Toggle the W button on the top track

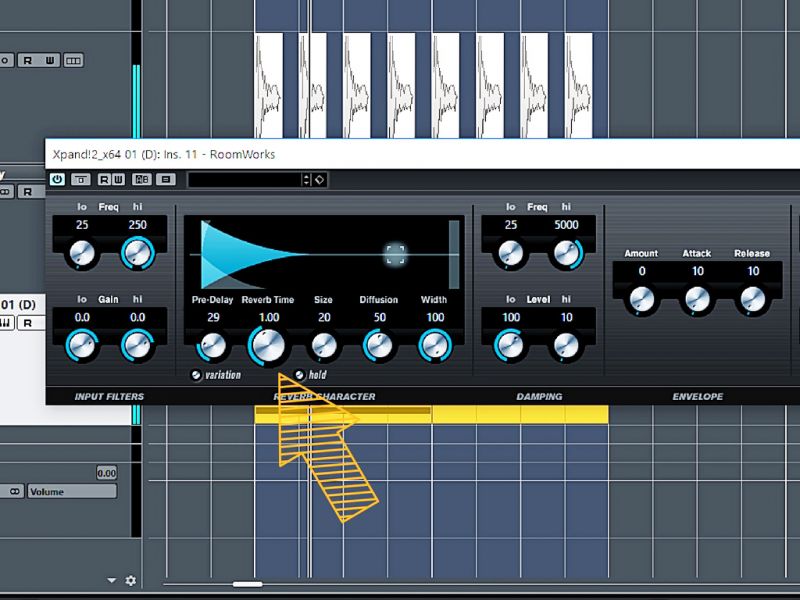click(50, 60)
